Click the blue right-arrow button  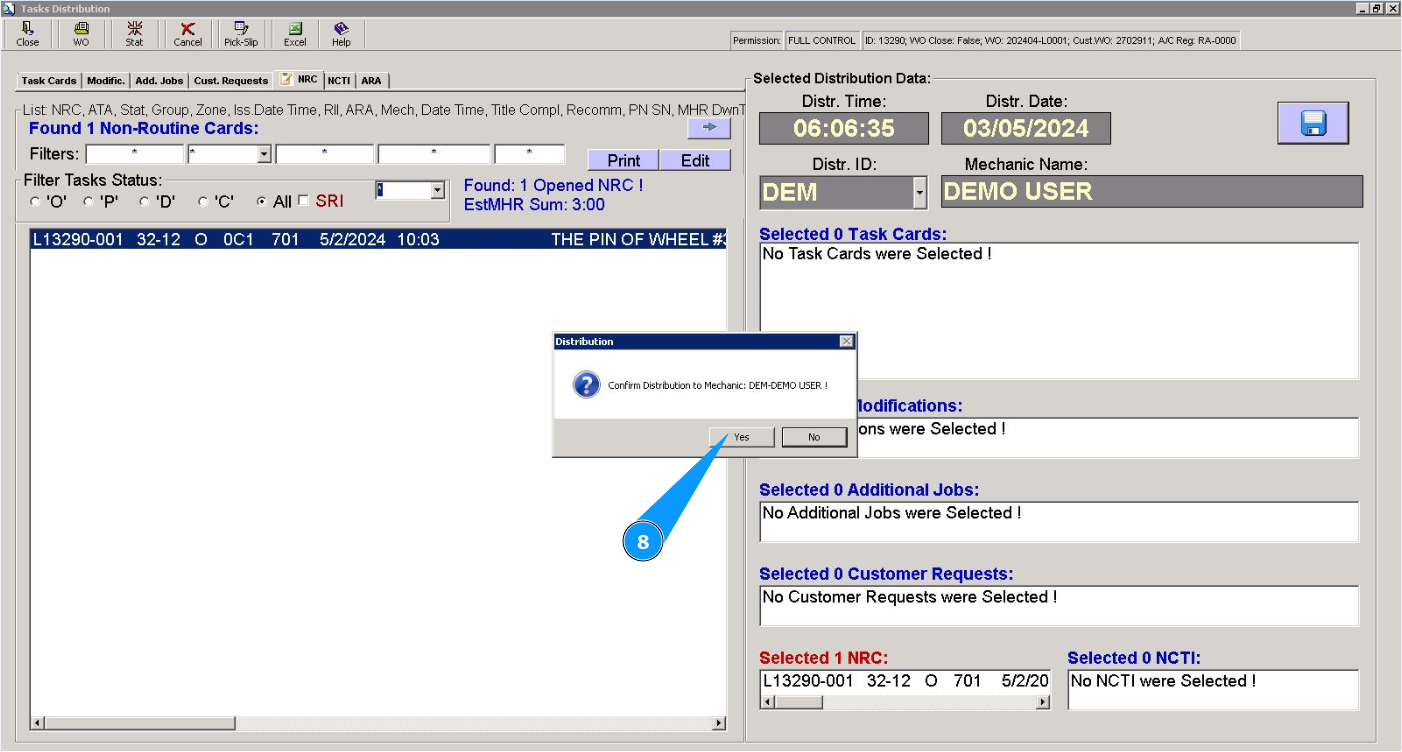point(709,128)
